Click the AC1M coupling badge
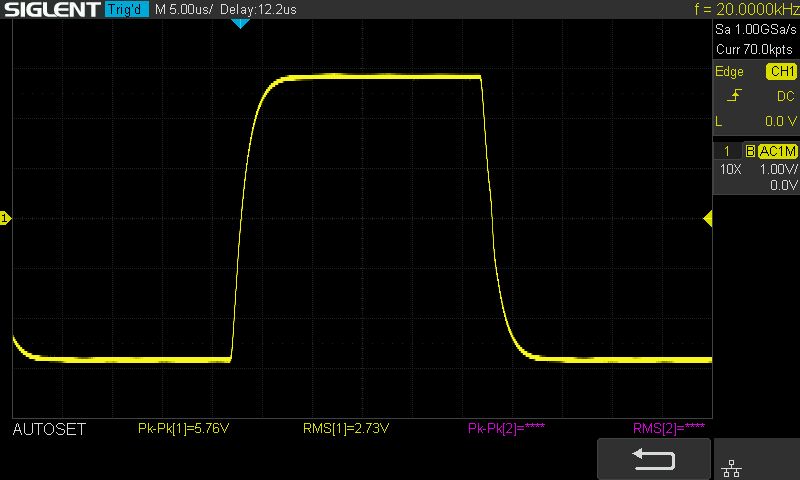This screenshot has width=800, height=480. pyautogui.click(x=778, y=151)
